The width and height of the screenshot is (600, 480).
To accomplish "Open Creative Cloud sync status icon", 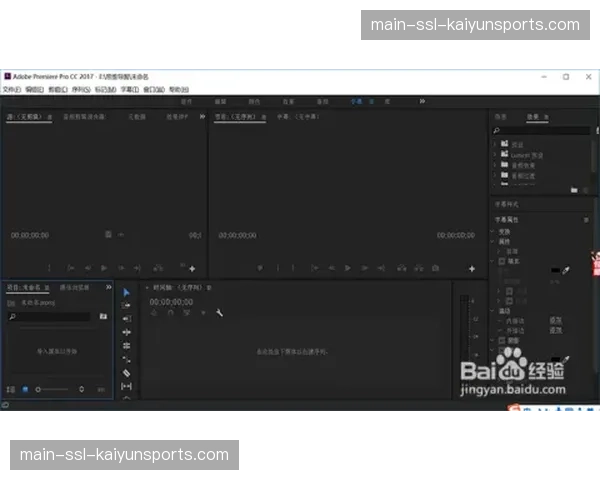I will coord(5,405).
